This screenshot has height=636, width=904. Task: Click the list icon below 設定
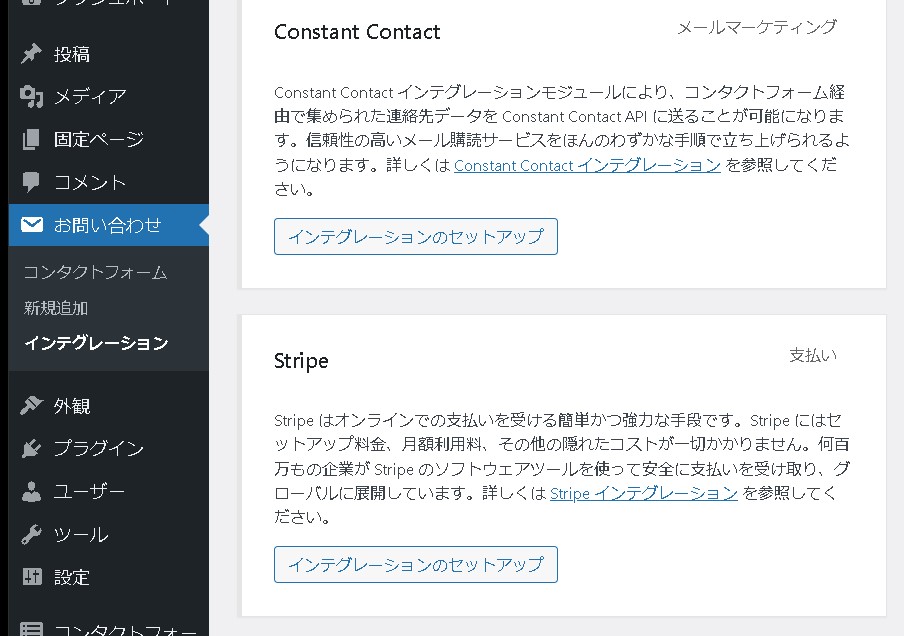tap(32, 628)
